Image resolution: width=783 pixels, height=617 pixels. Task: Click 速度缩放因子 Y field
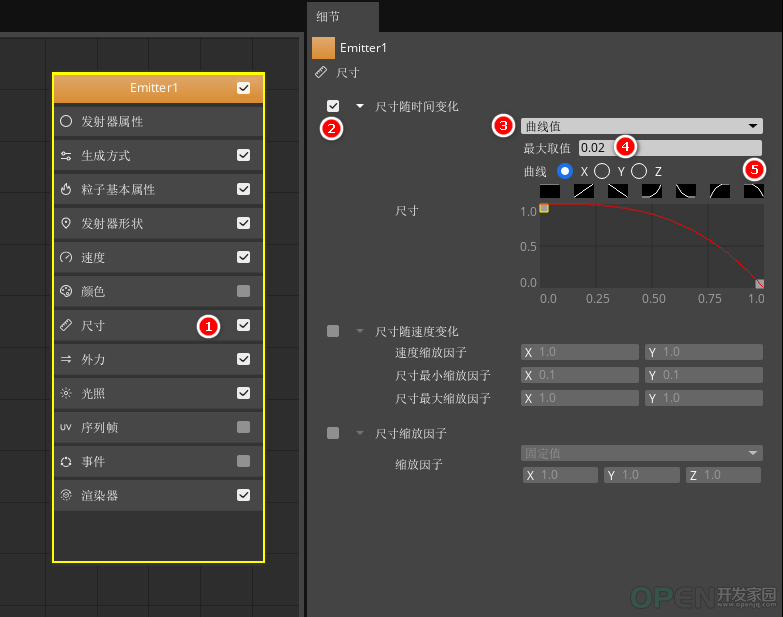704,352
